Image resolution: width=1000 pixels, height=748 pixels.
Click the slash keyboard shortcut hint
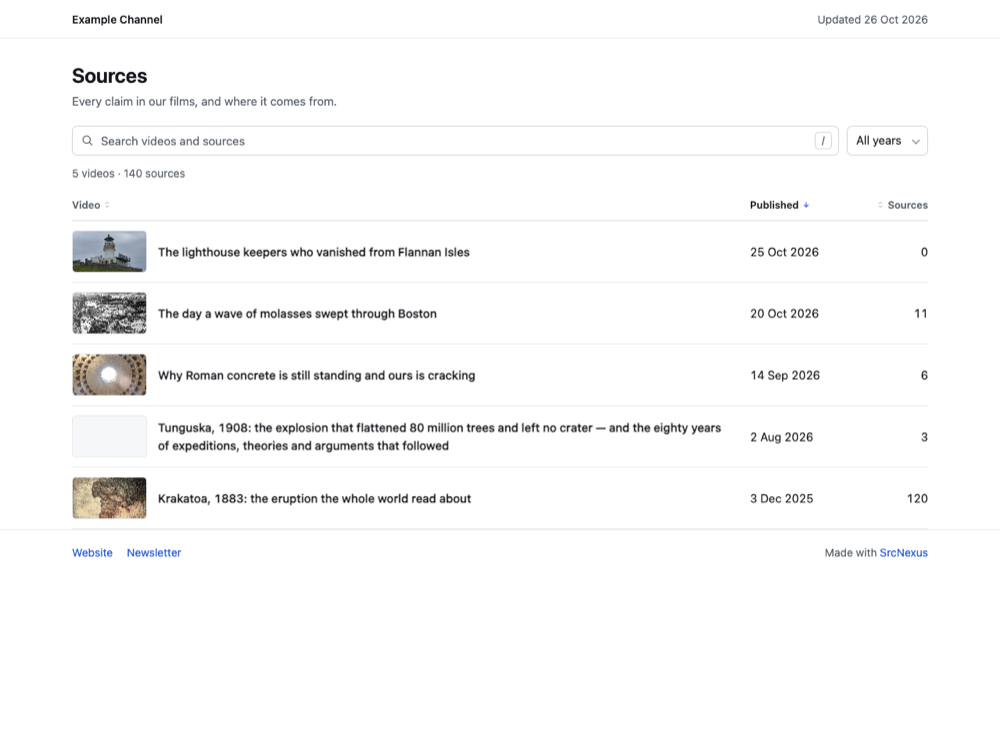pos(823,141)
